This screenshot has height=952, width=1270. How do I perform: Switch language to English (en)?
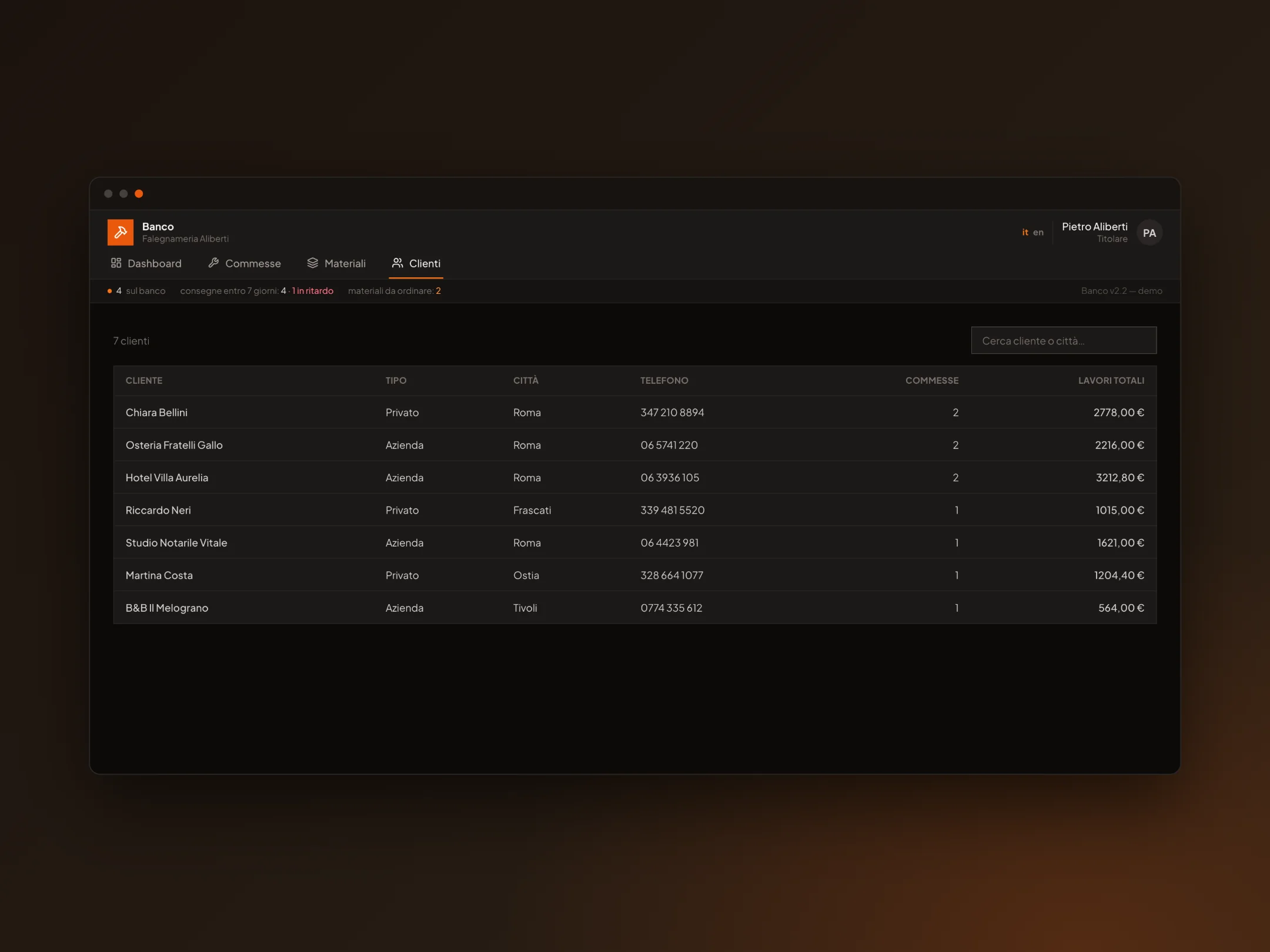[x=1038, y=233]
